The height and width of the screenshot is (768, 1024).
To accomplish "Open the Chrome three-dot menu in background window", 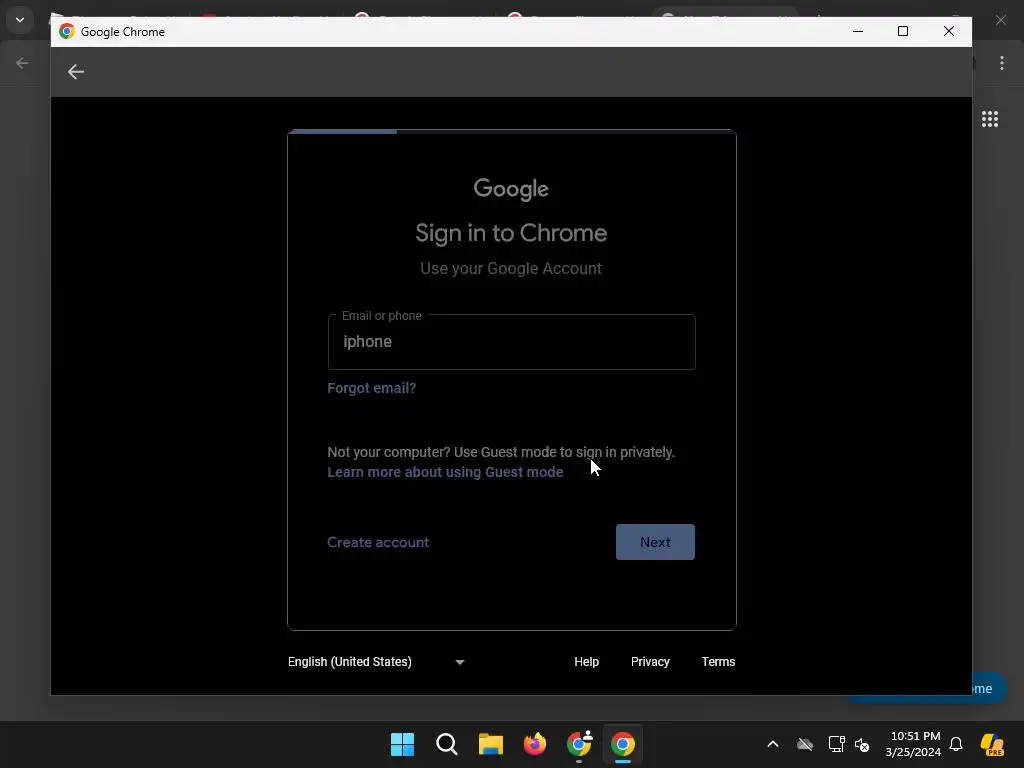I will (x=1001, y=63).
